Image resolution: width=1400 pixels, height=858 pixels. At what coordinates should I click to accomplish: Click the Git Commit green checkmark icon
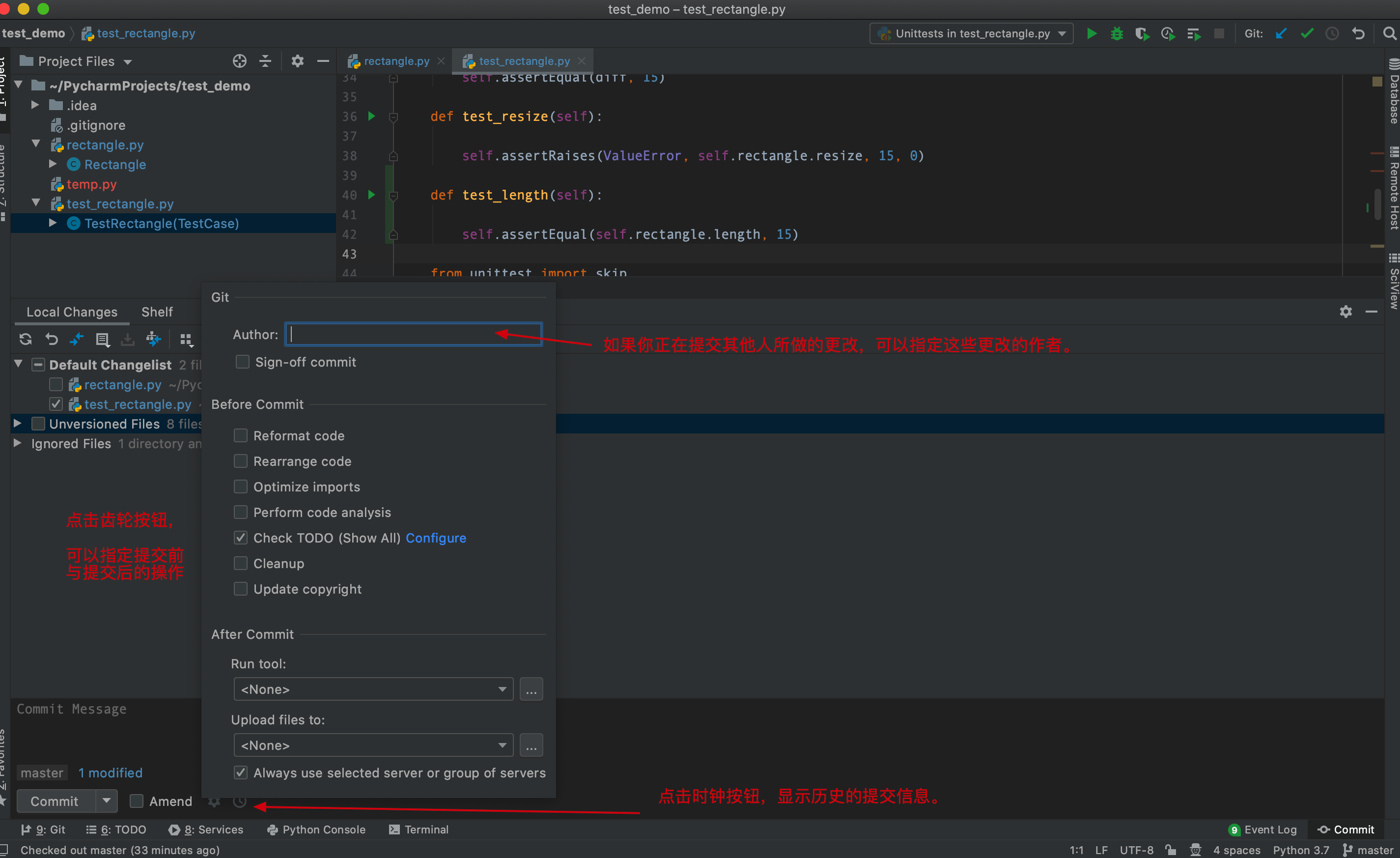pos(1306,33)
